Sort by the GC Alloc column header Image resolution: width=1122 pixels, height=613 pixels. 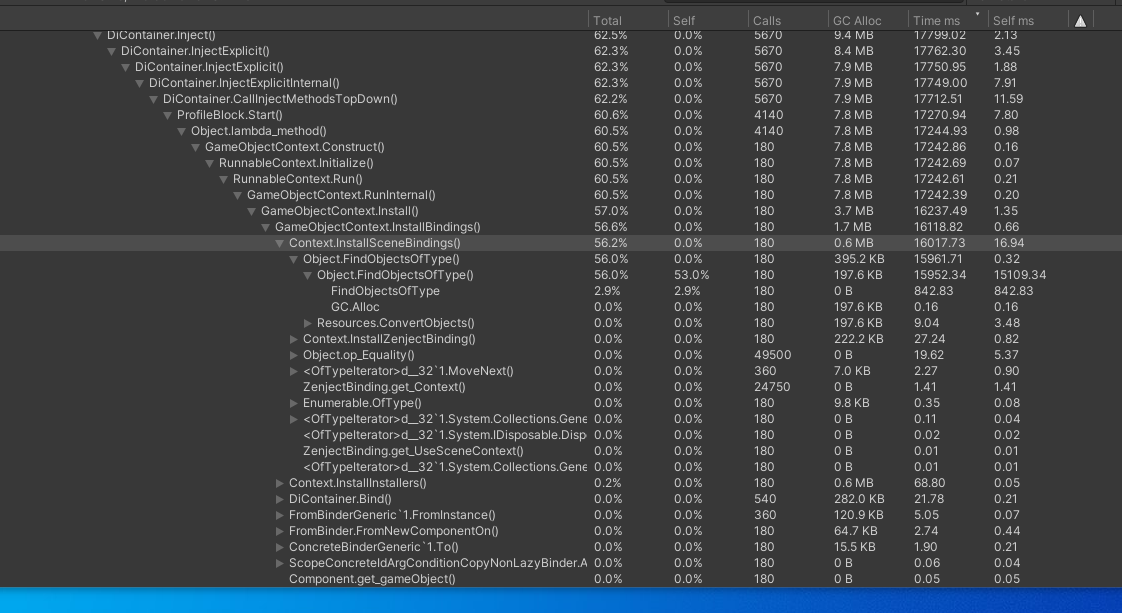coord(857,21)
